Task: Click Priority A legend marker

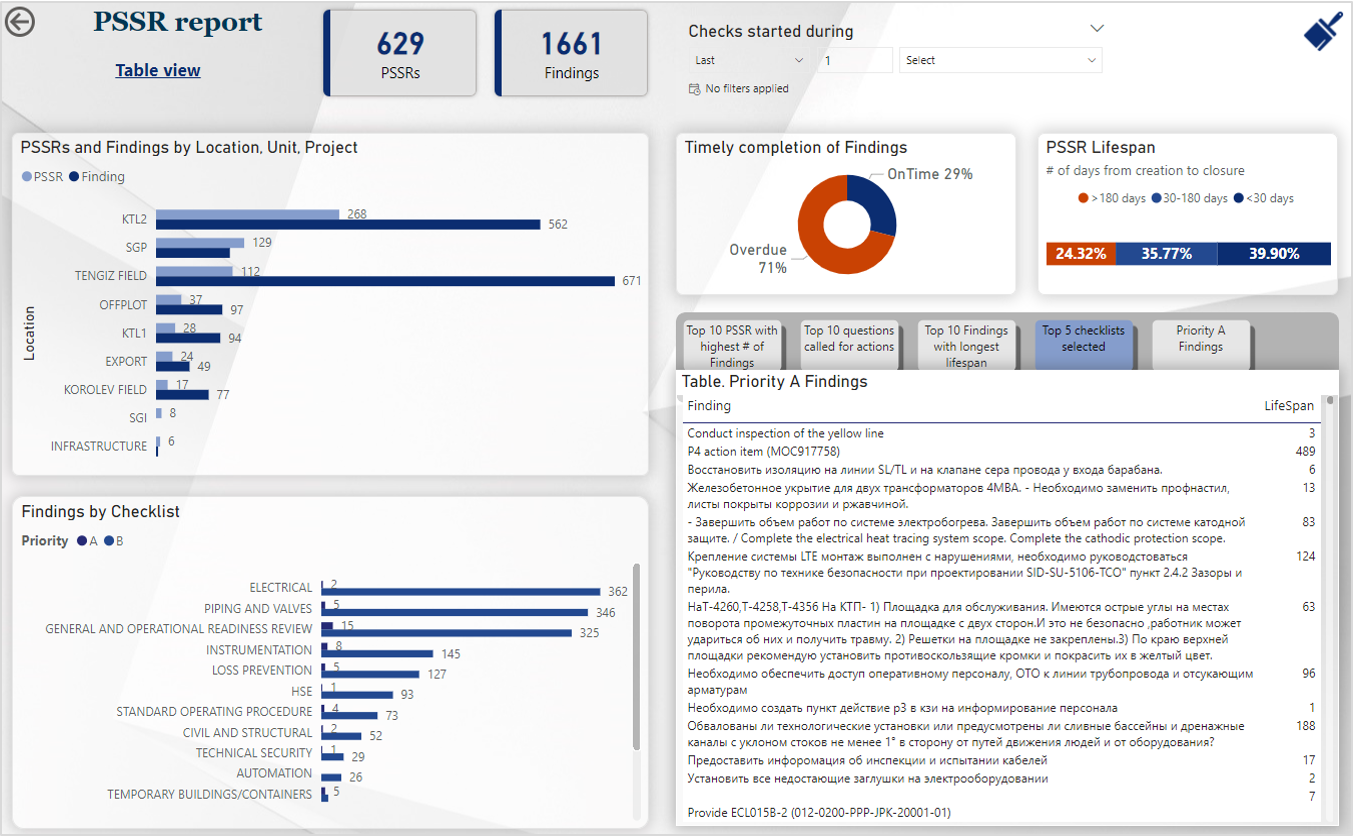Action: (x=82, y=541)
